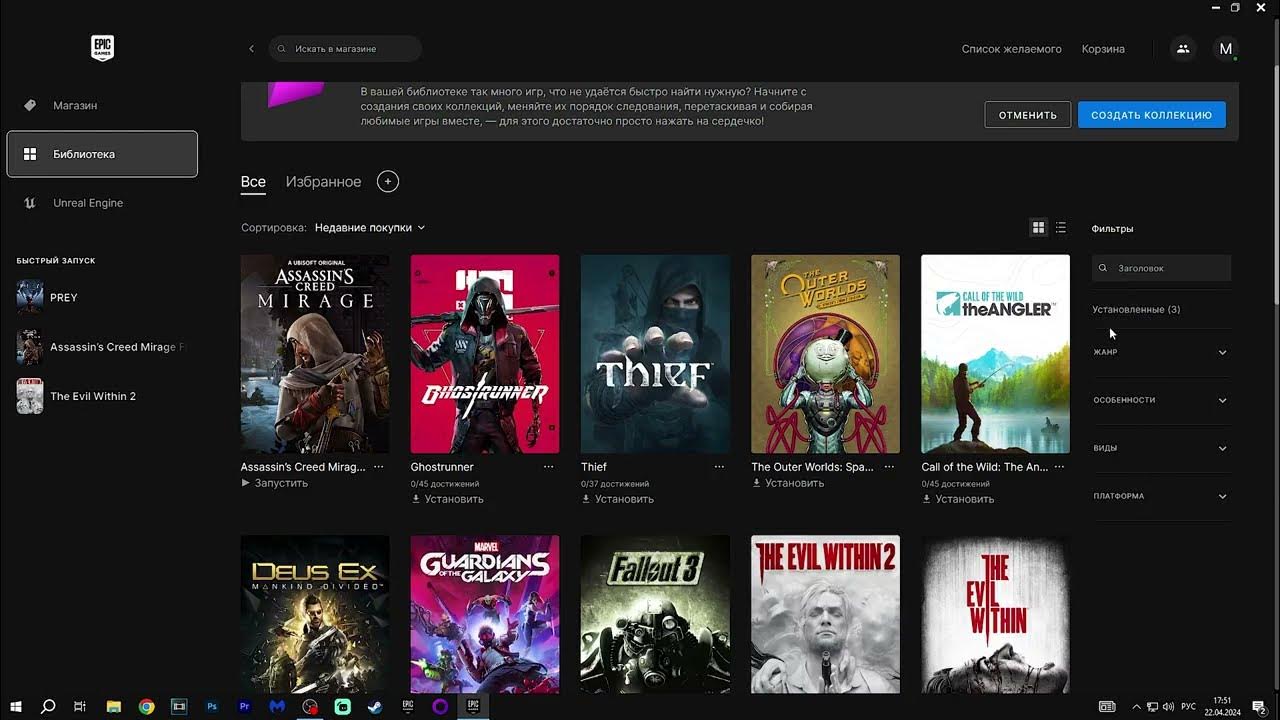Open the notification center icon
Image resolution: width=1280 pixels, height=720 pixels.
click(1259, 707)
